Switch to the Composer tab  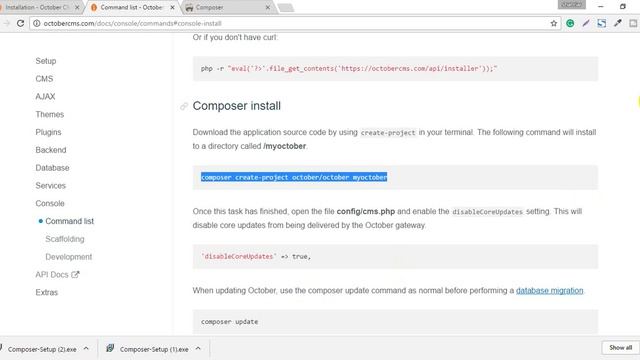click(x=227, y=7)
